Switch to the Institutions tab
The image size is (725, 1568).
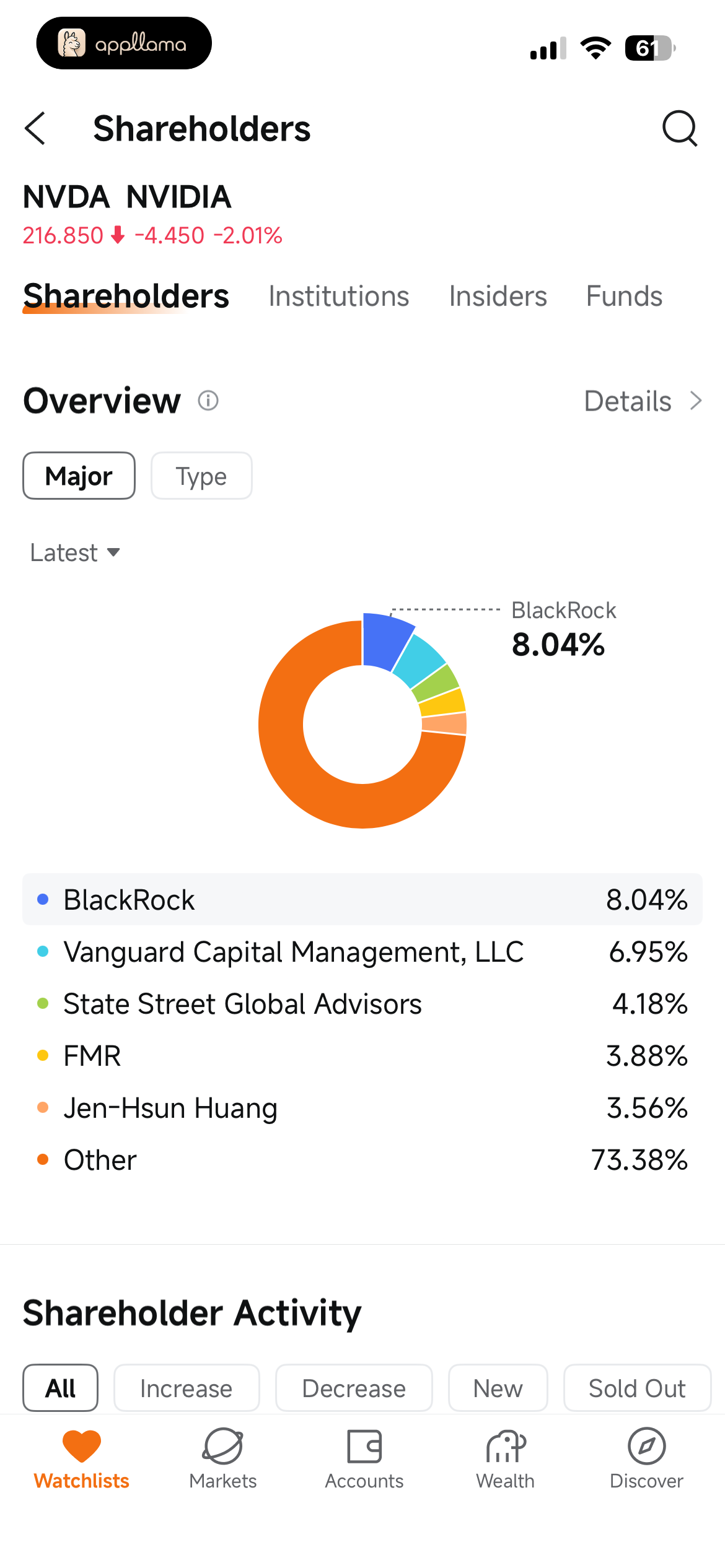pyautogui.click(x=339, y=296)
